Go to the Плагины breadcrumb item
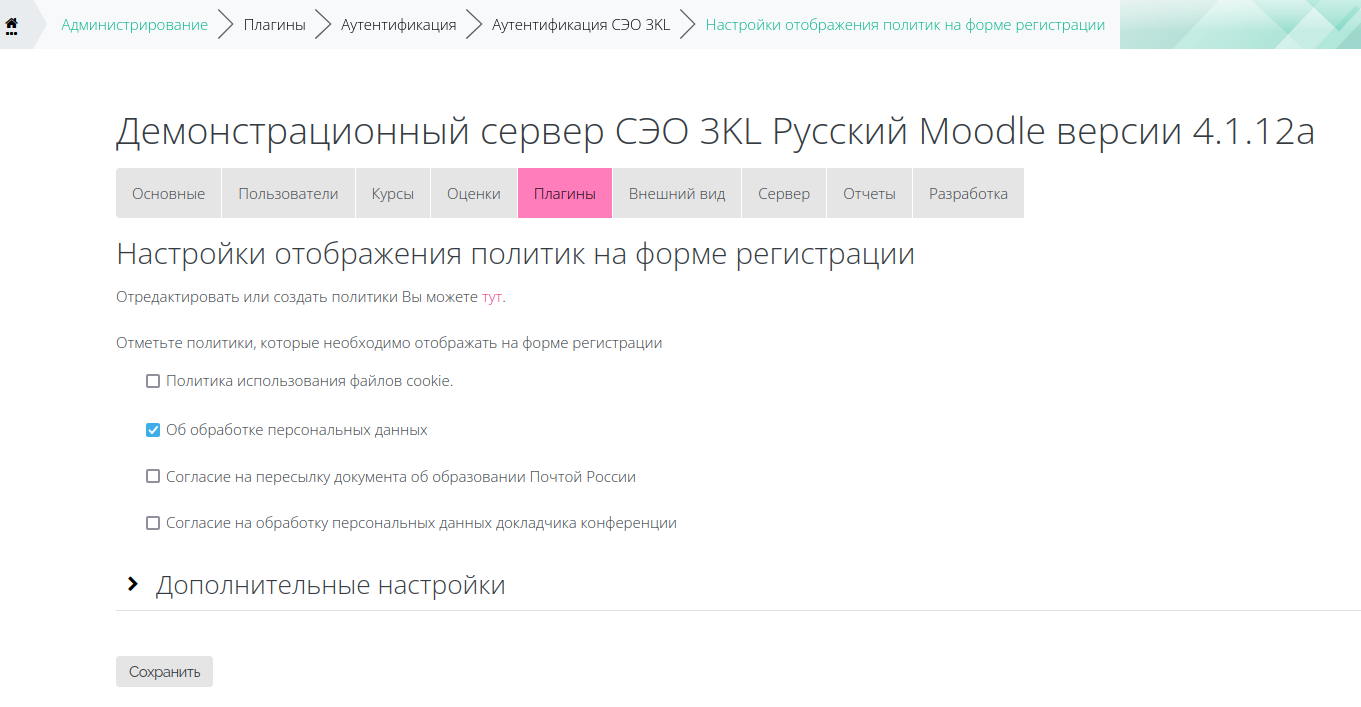 click(x=275, y=25)
